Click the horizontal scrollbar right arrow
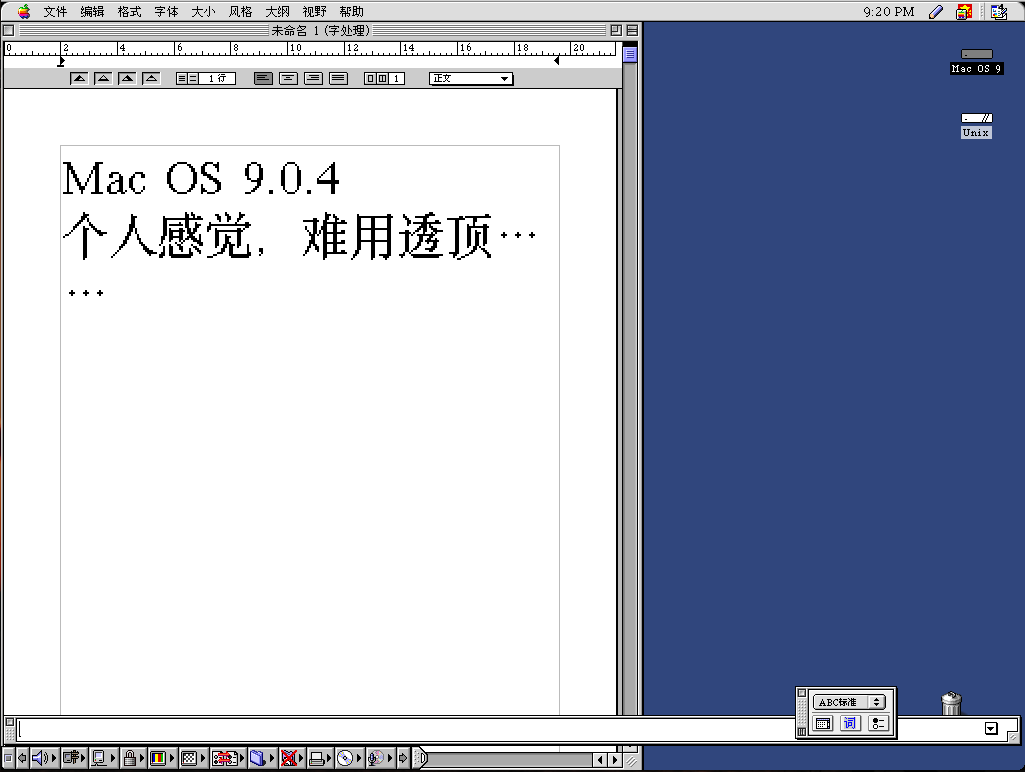 click(x=614, y=760)
